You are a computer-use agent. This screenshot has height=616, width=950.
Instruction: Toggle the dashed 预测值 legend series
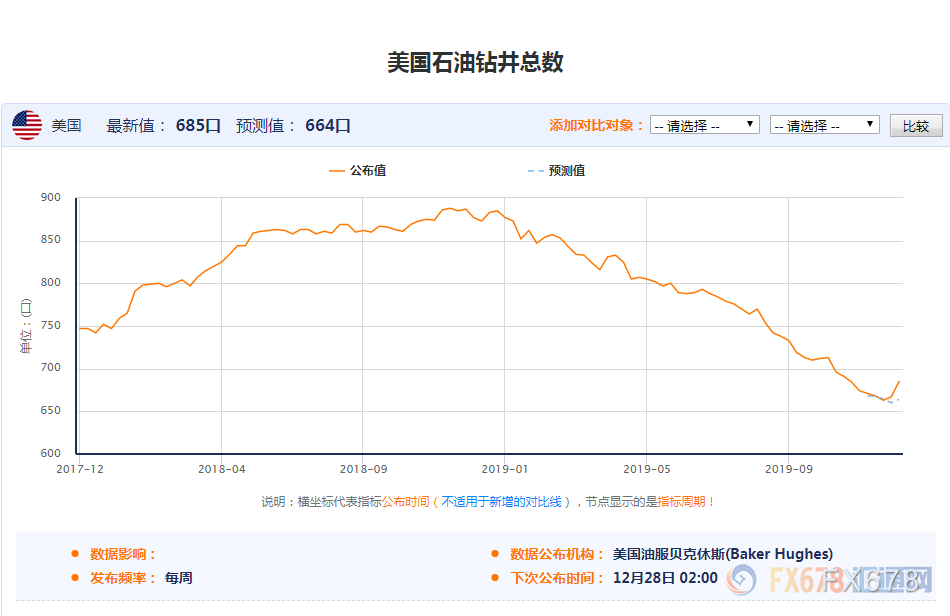(556, 171)
